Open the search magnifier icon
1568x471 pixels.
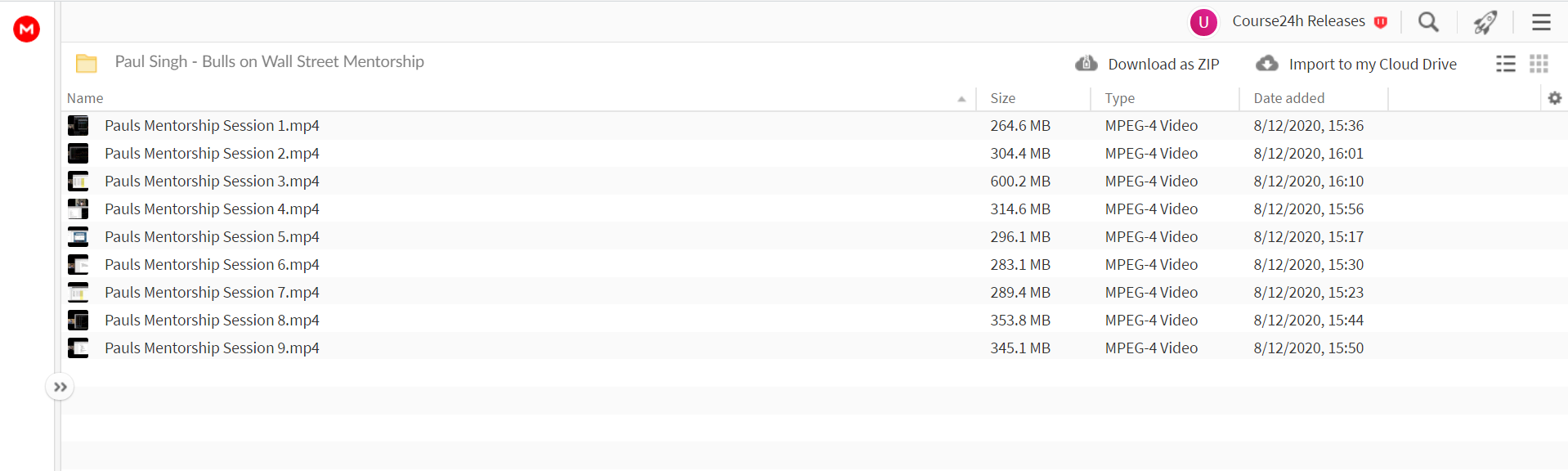click(x=1428, y=22)
